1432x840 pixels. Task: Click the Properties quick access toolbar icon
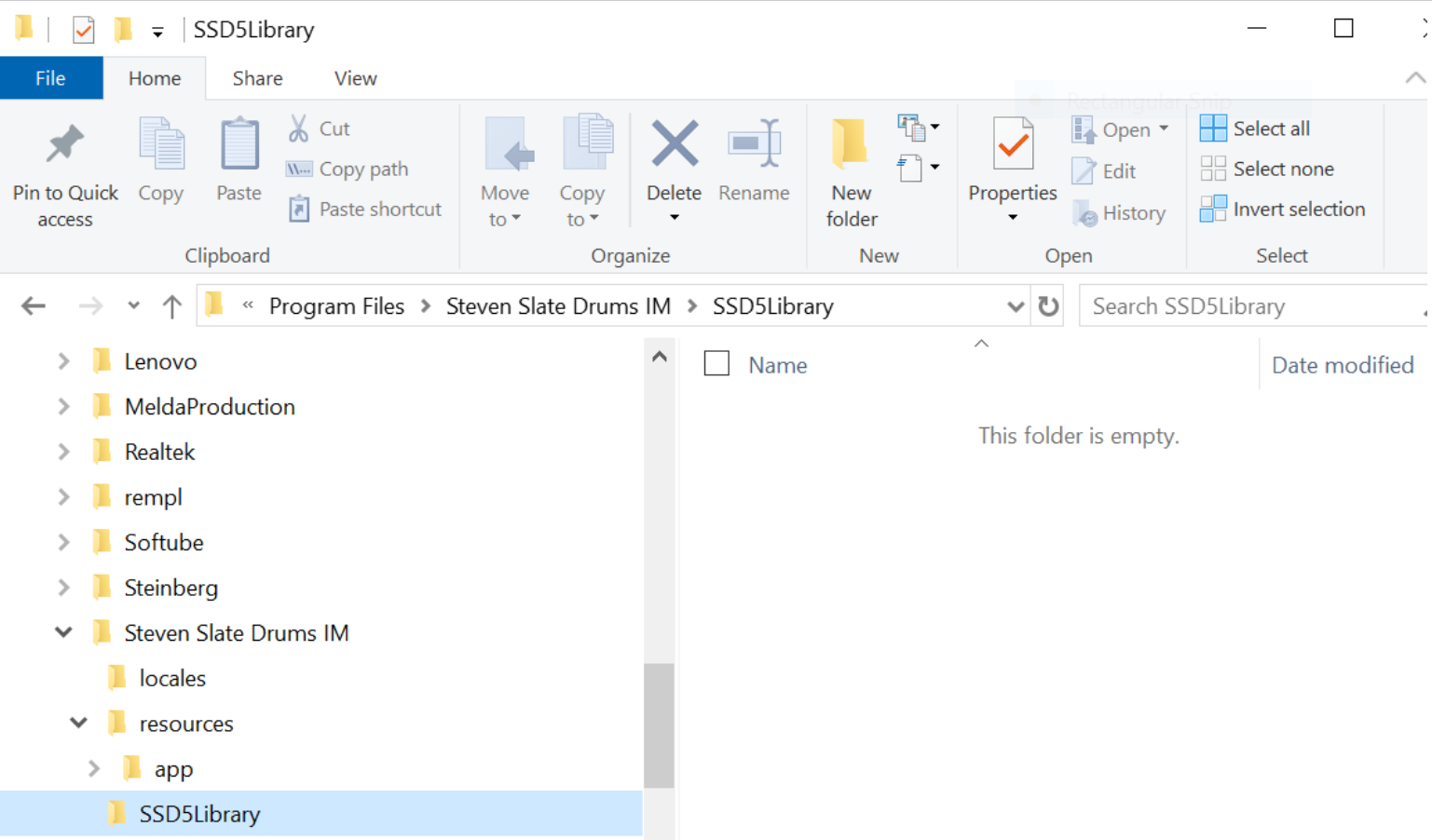(84, 30)
